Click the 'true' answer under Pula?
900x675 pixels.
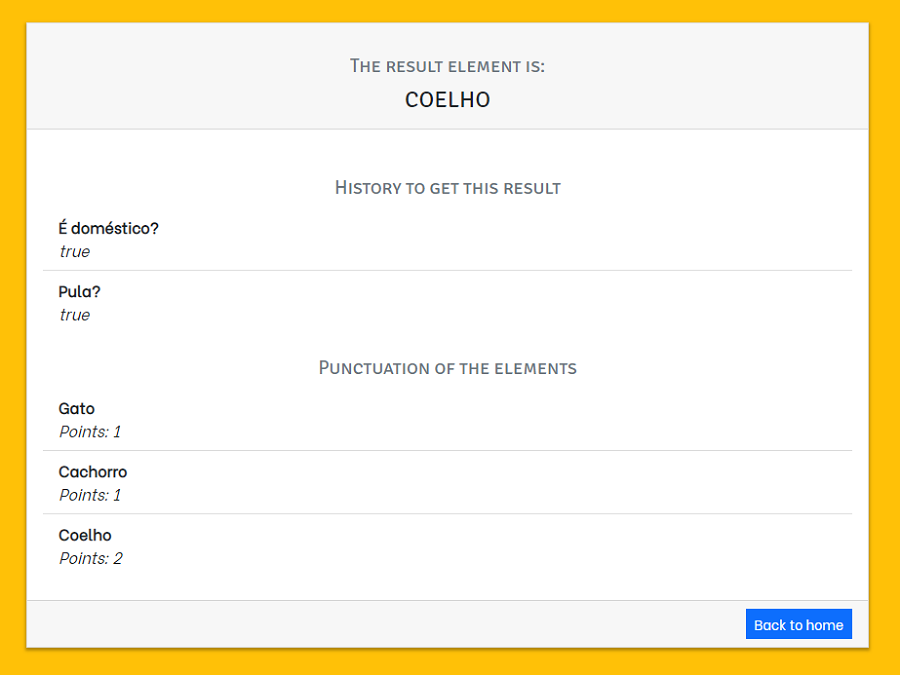click(74, 315)
